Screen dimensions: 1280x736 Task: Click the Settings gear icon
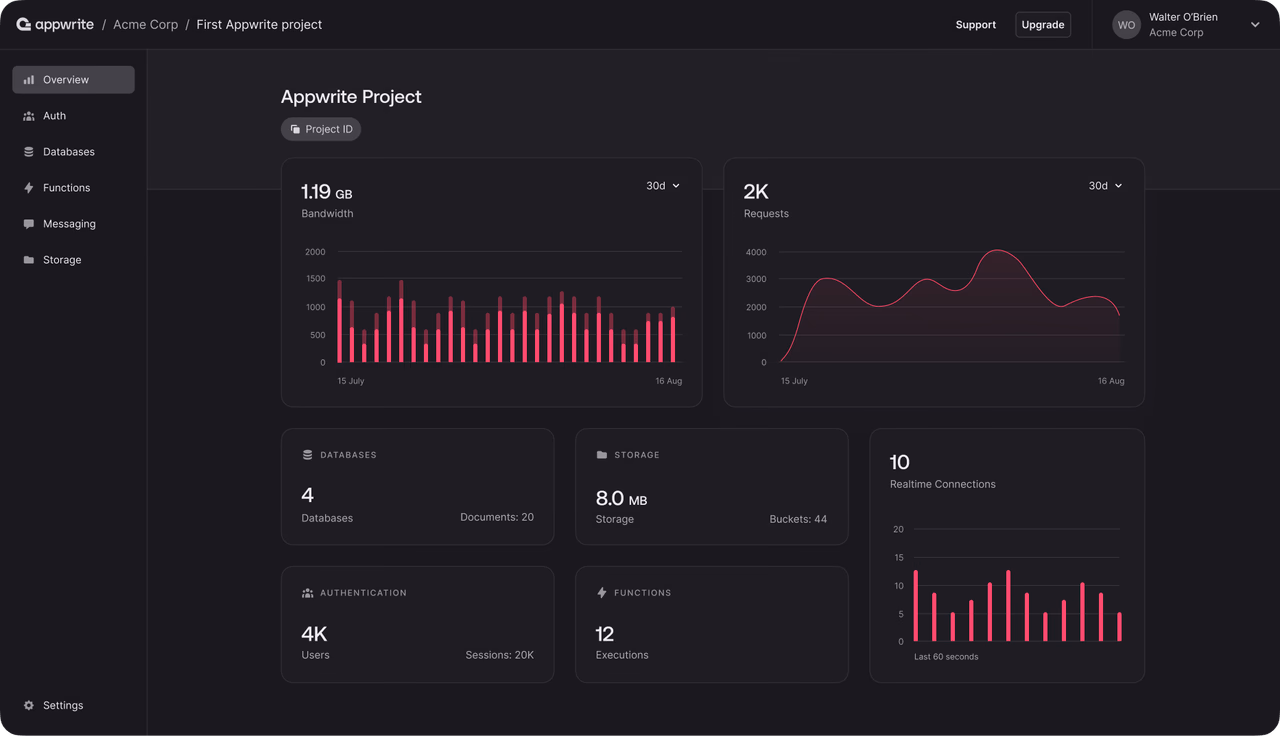point(29,705)
